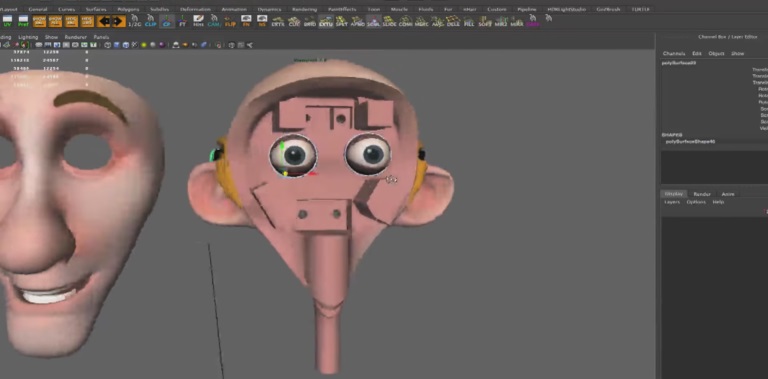
Task: Click the COMB combine shelf icon
Action: point(405,21)
